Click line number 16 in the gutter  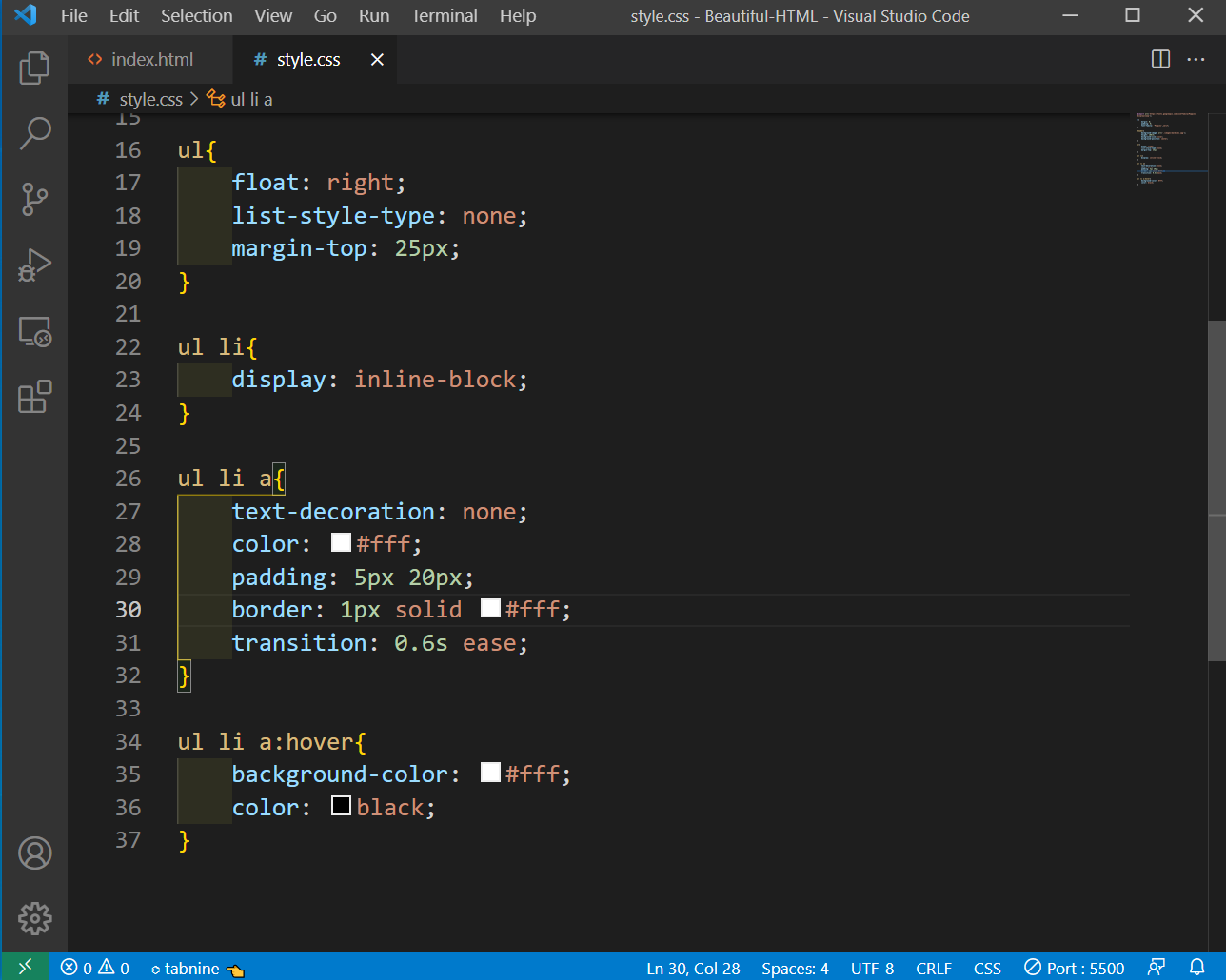[x=128, y=150]
